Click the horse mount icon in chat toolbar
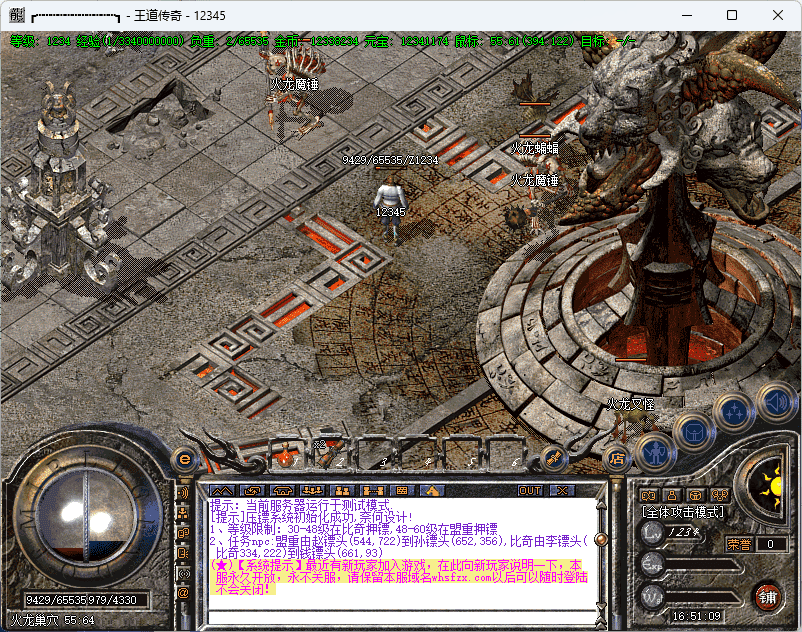Screen dimensions: 802x632 click(432, 491)
